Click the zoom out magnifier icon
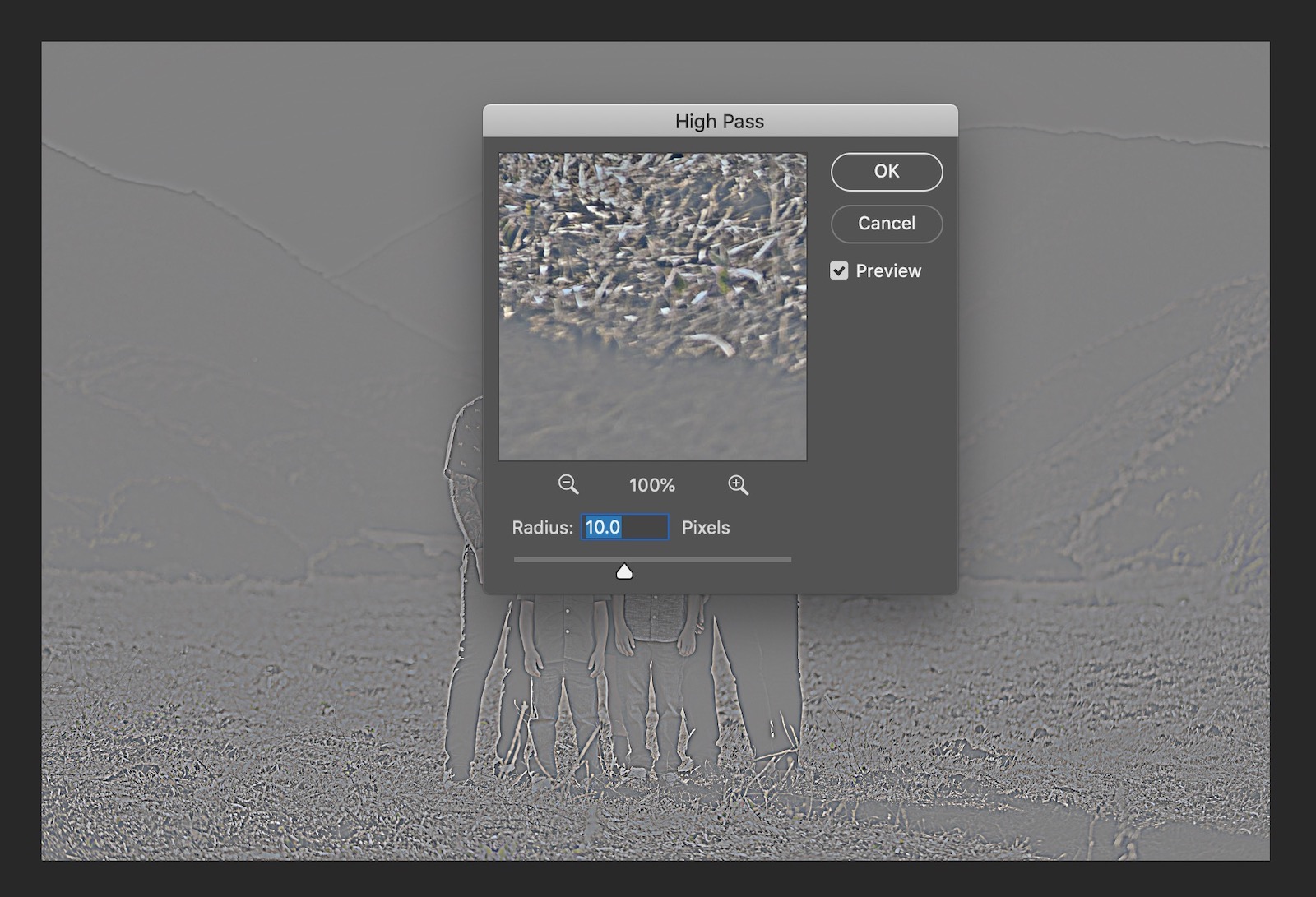 tap(568, 484)
